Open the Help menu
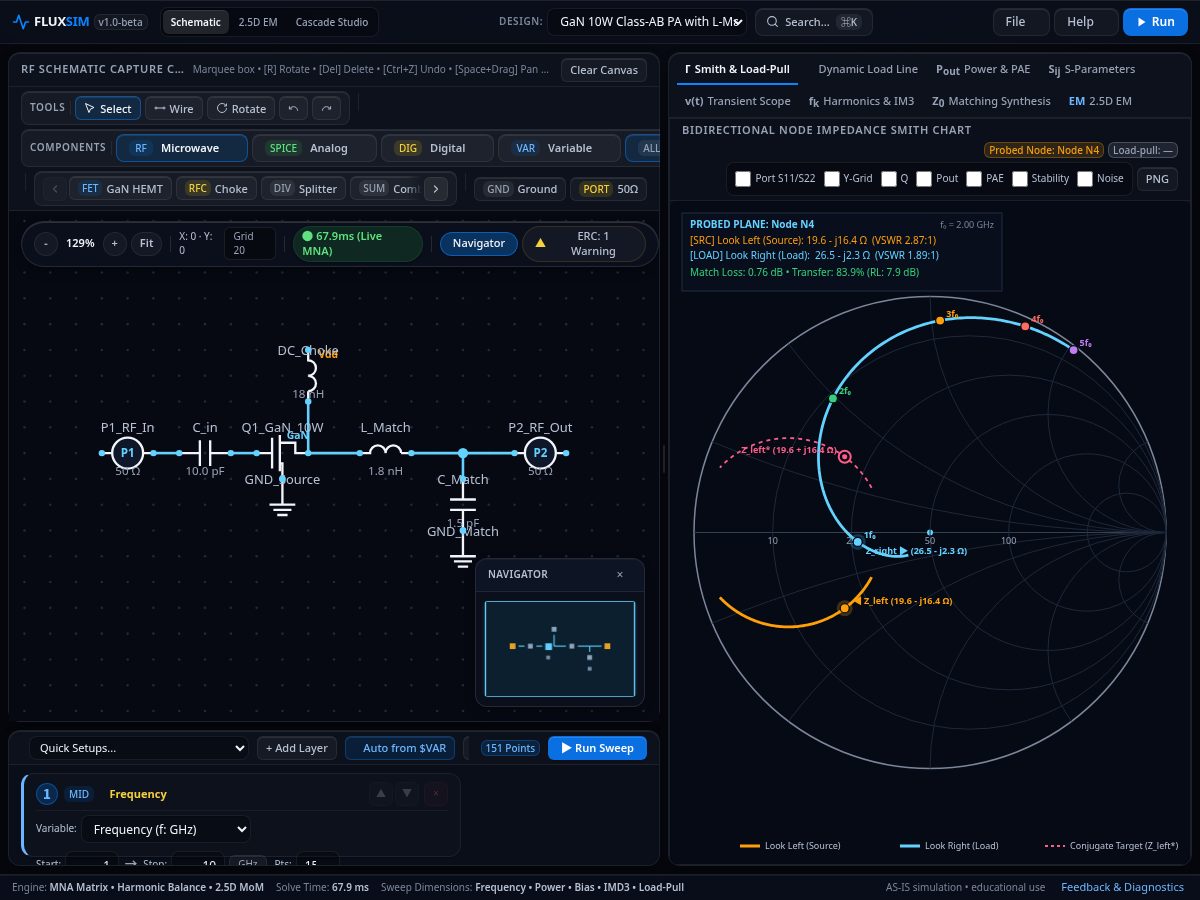The height and width of the screenshot is (900, 1200). click(1086, 22)
